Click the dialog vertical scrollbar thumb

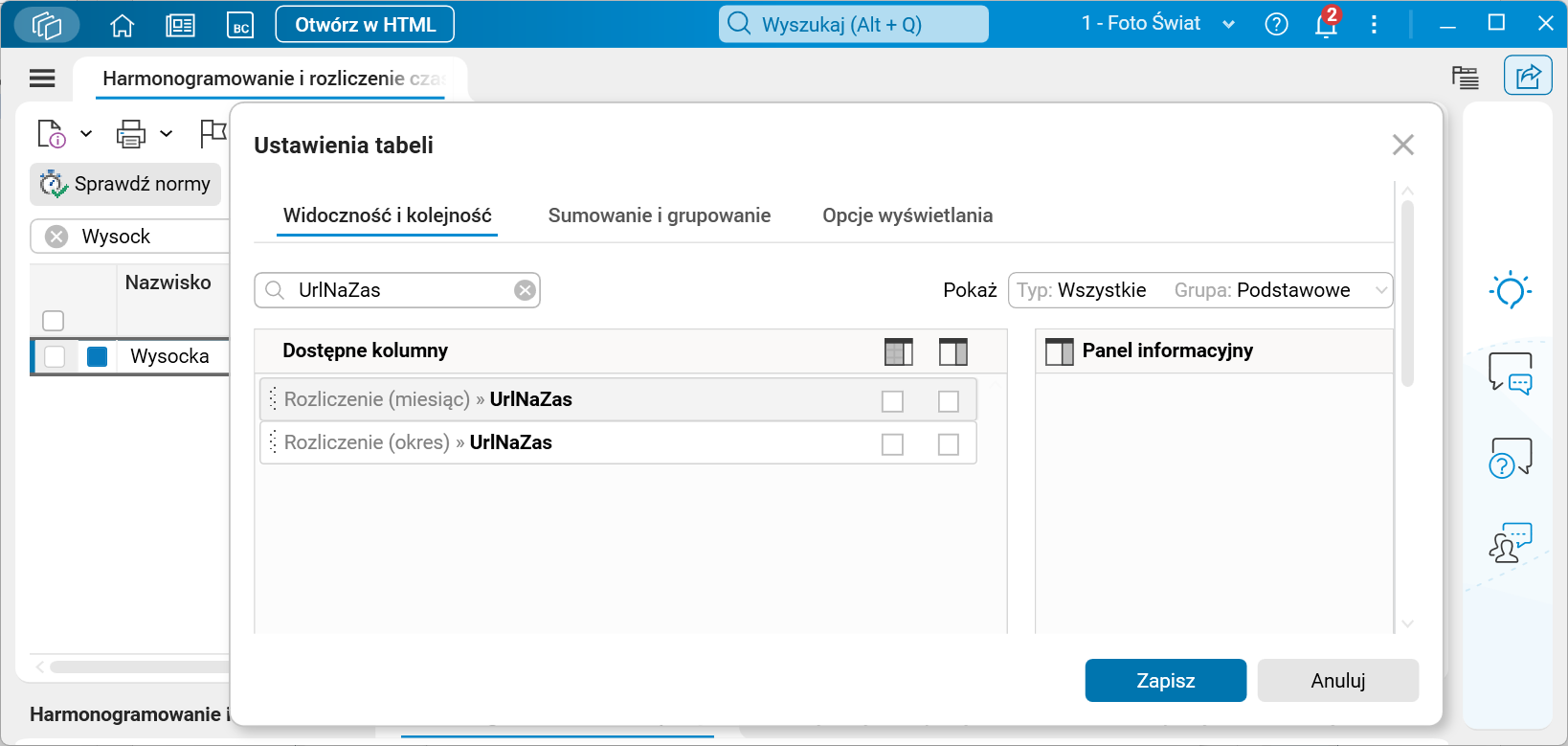pyautogui.click(x=1407, y=292)
